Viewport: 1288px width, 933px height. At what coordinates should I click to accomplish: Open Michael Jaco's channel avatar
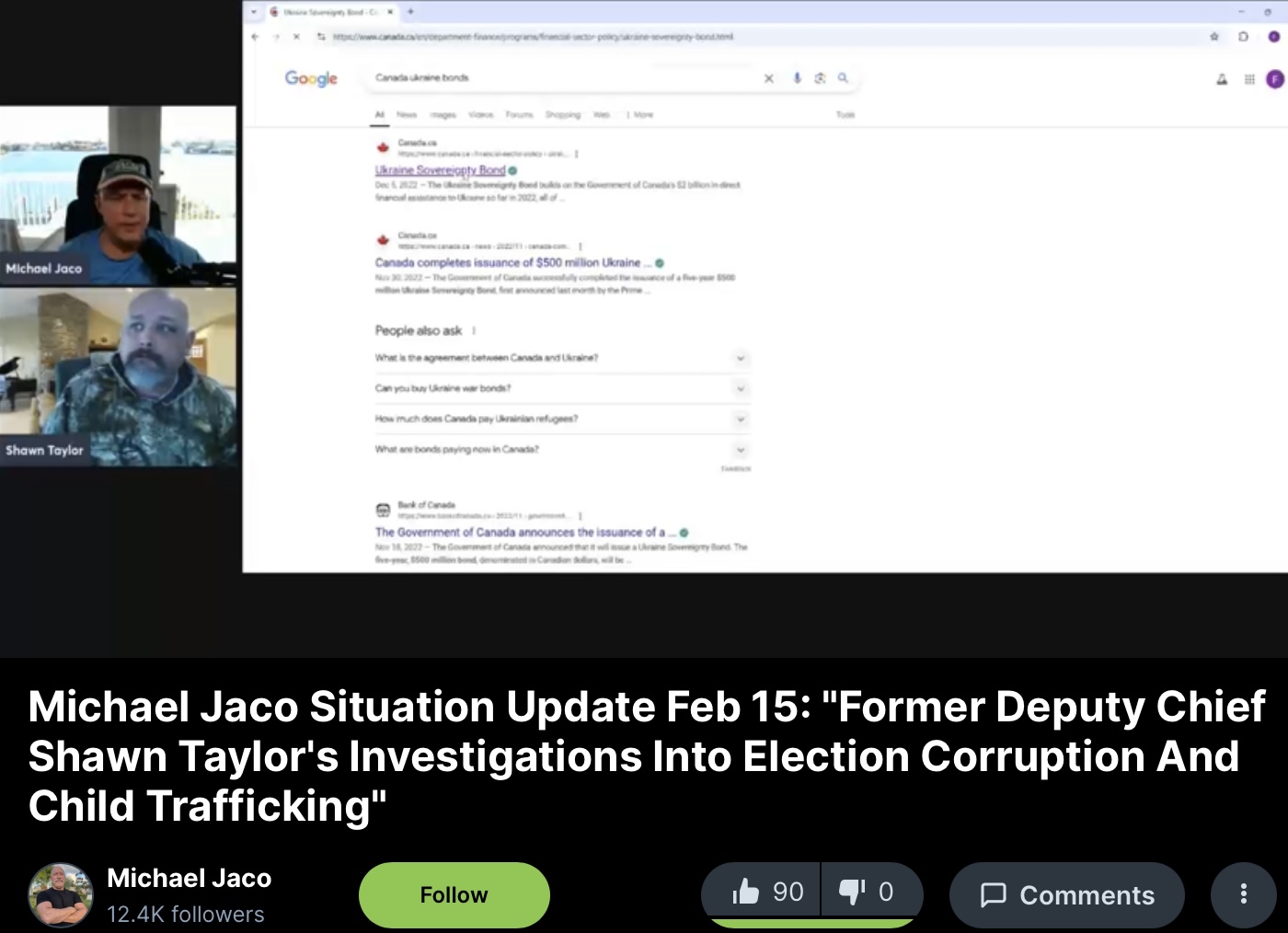tap(61, 894)
